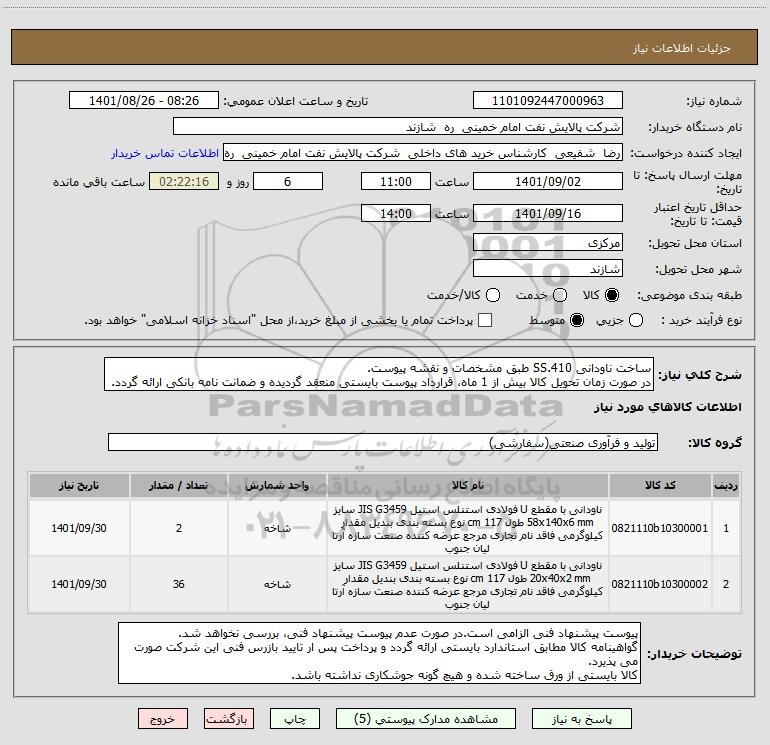The image size is (770, 745).
Task: Click the requester name field رضا شفیعی
Action: pos(423,153)
